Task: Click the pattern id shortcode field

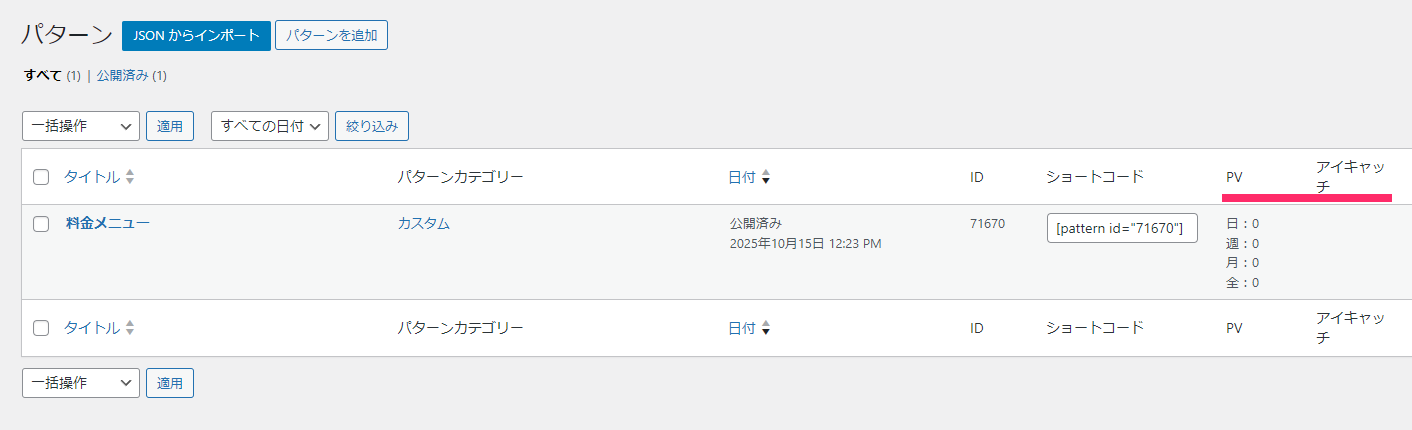Action: 1122,228
